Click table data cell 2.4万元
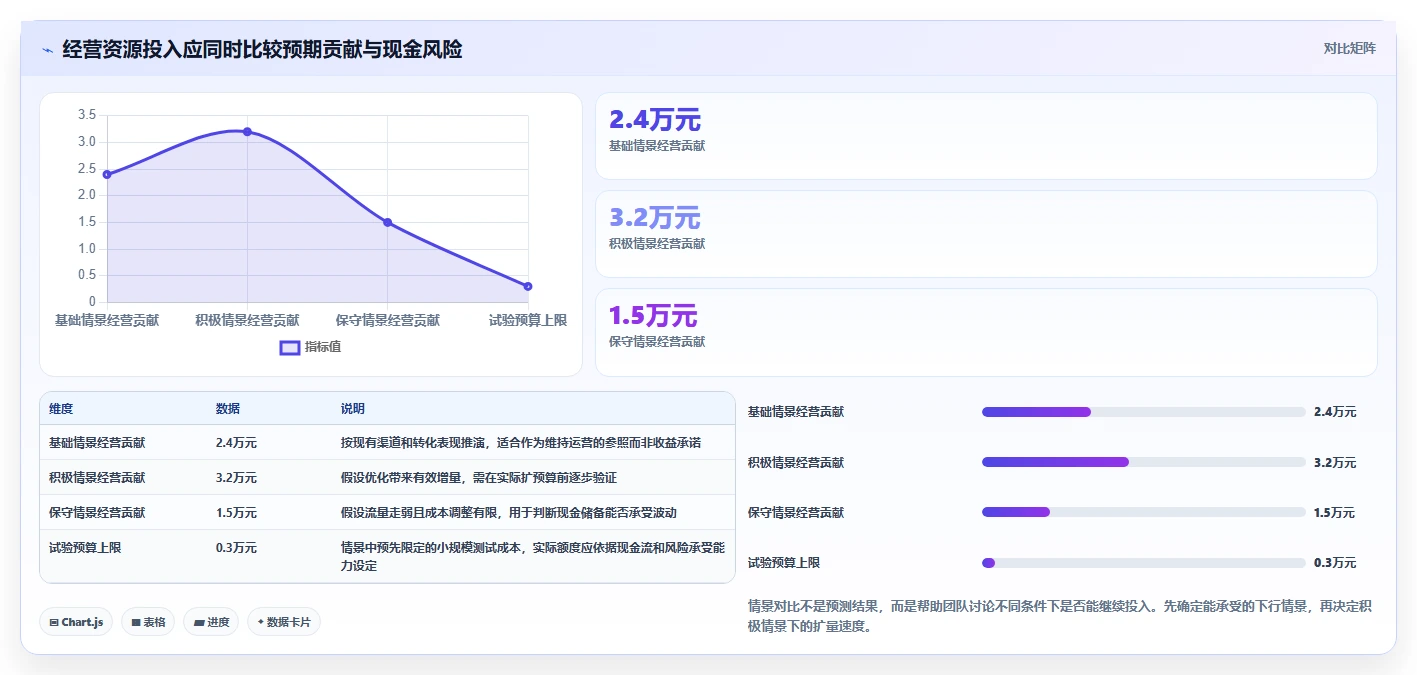Viewport: 1417px width, 675px height. (236, 442)
